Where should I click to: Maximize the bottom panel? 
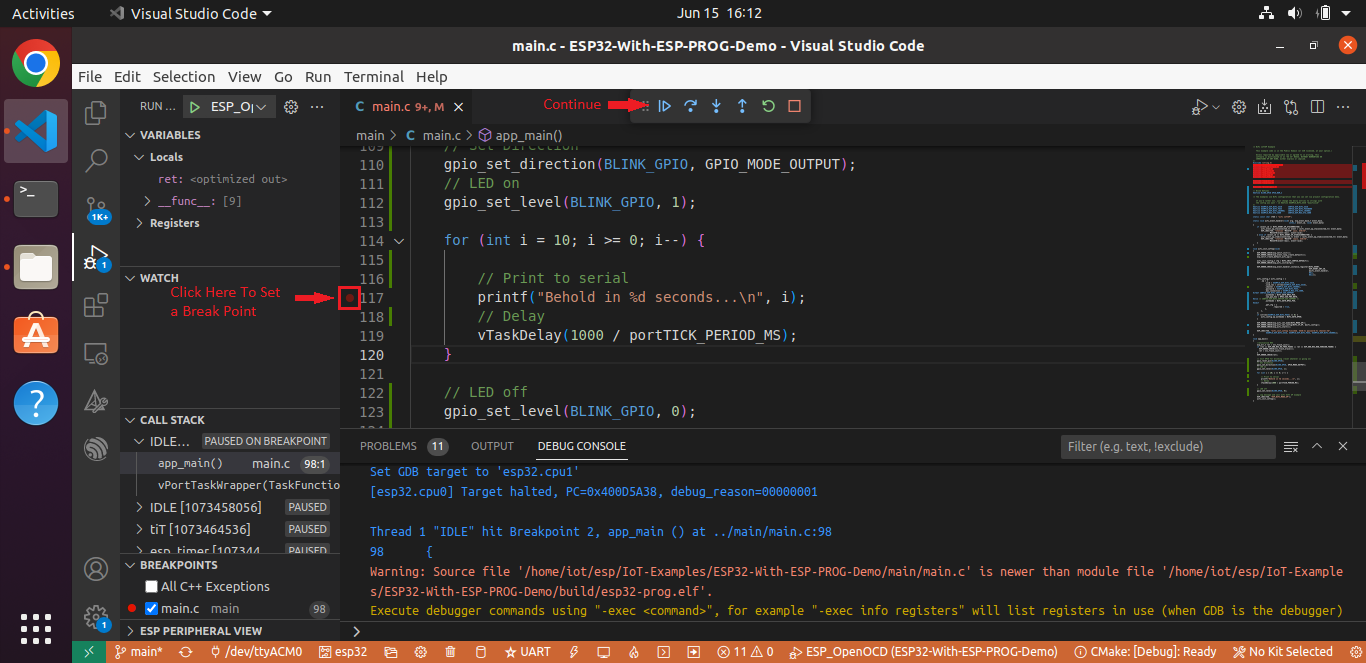(1317, 446)
